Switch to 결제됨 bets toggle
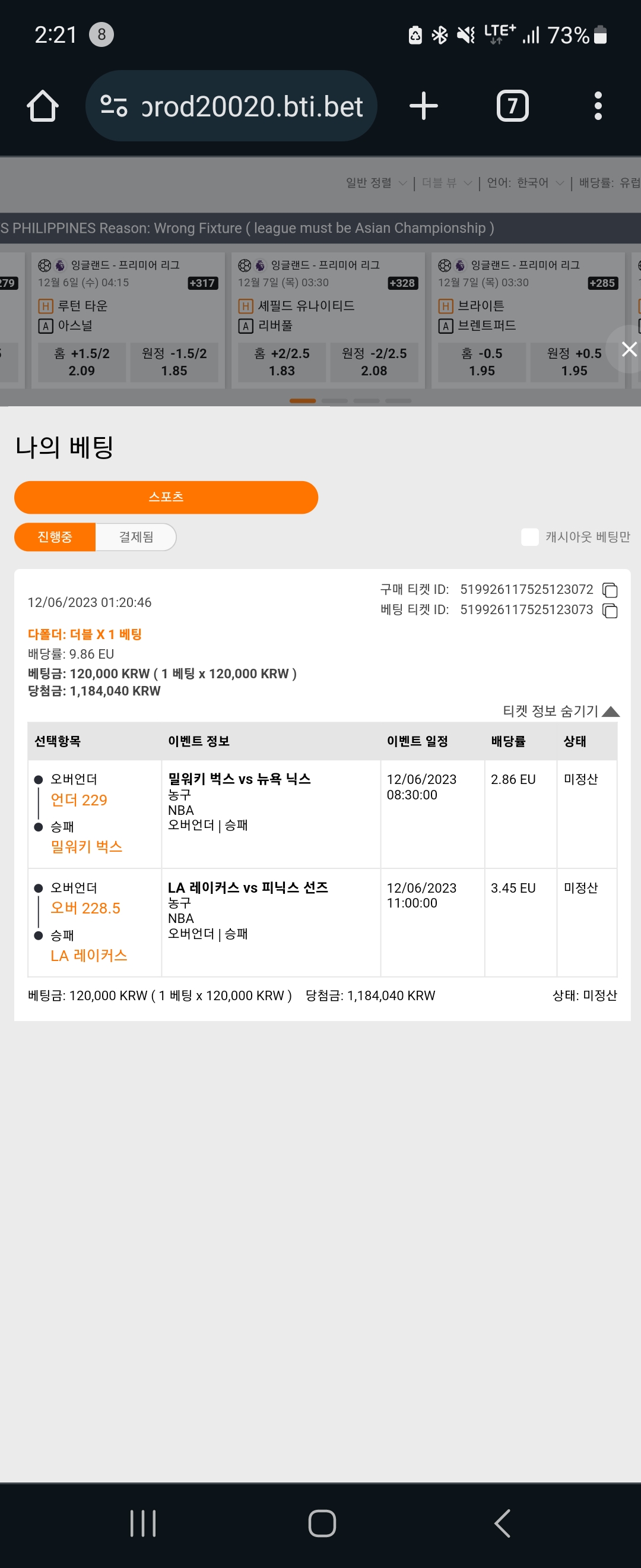This screenshot has height=1568, width=641. 136,537
